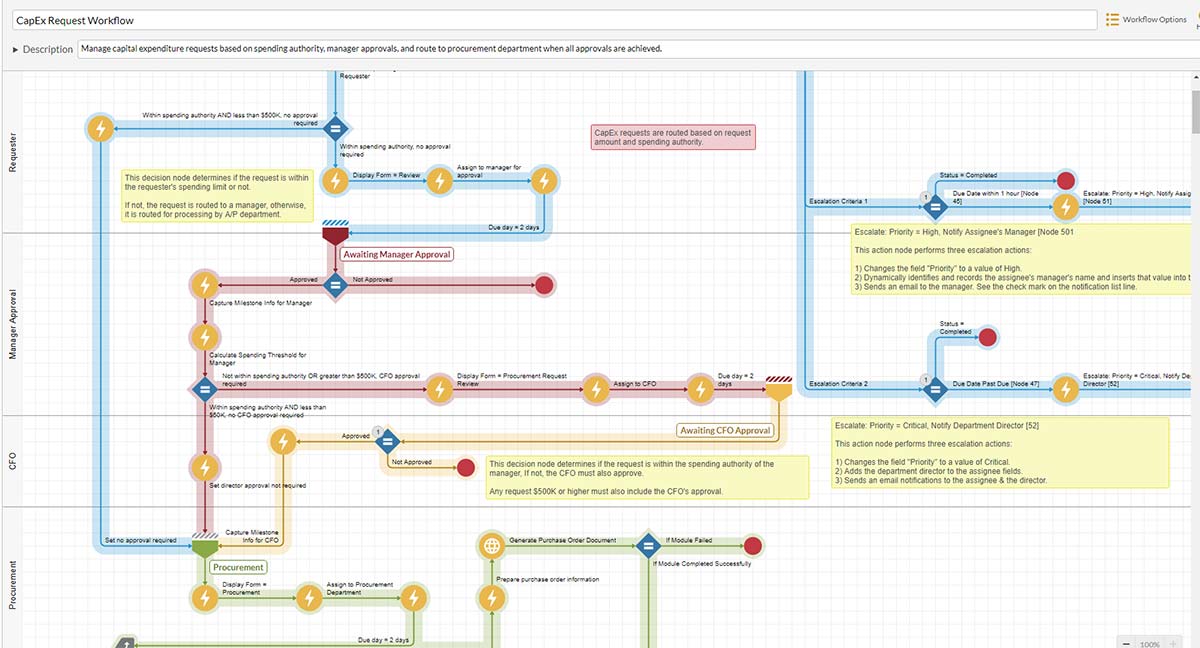
Task: Zoom out the canvas with minus button
Action: pyautogui.click(x=1128, y=644)
